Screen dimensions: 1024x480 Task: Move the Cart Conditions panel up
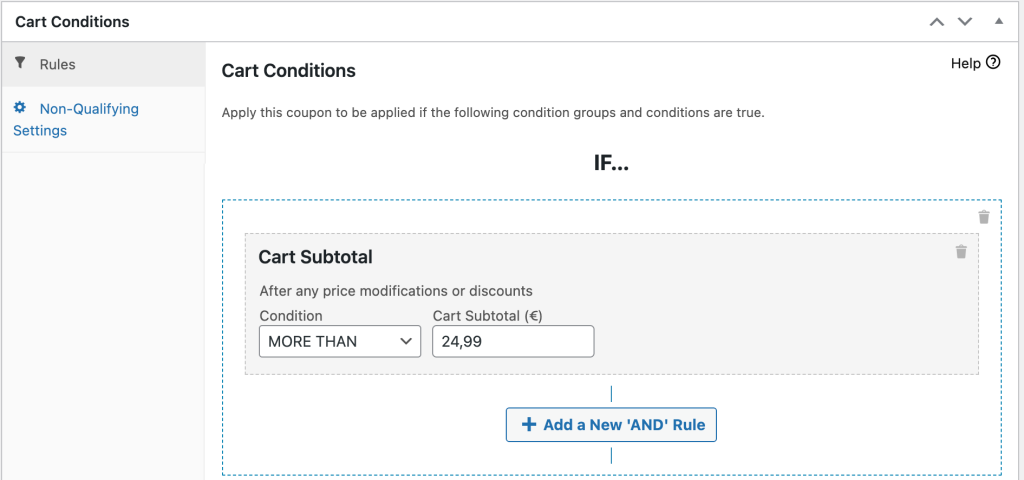[936, 22]
